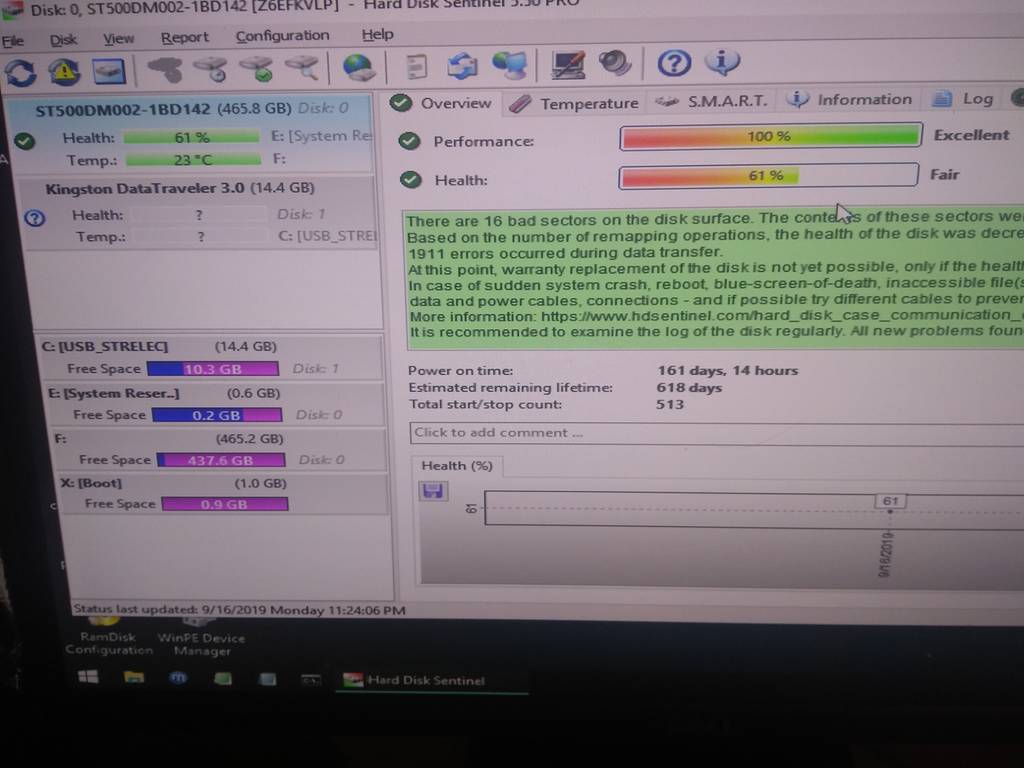Select the Kingston DataTraveler 3.0 disk entry
Image resolution: width=1024 pixels, height=768 pixels.
(x=197, y=212)
